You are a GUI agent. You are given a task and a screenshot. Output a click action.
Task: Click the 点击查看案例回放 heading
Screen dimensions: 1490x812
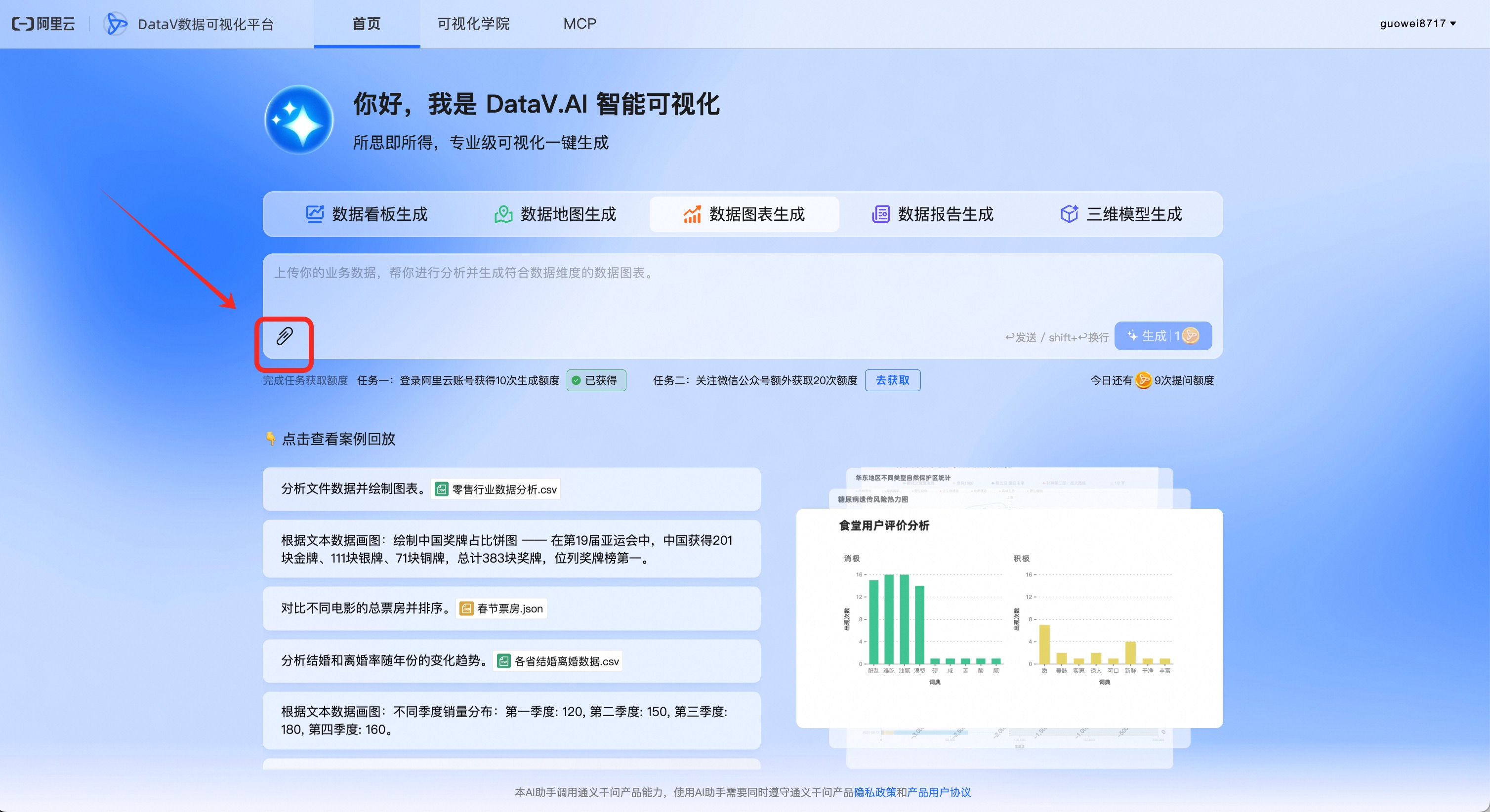pos(338,439)
